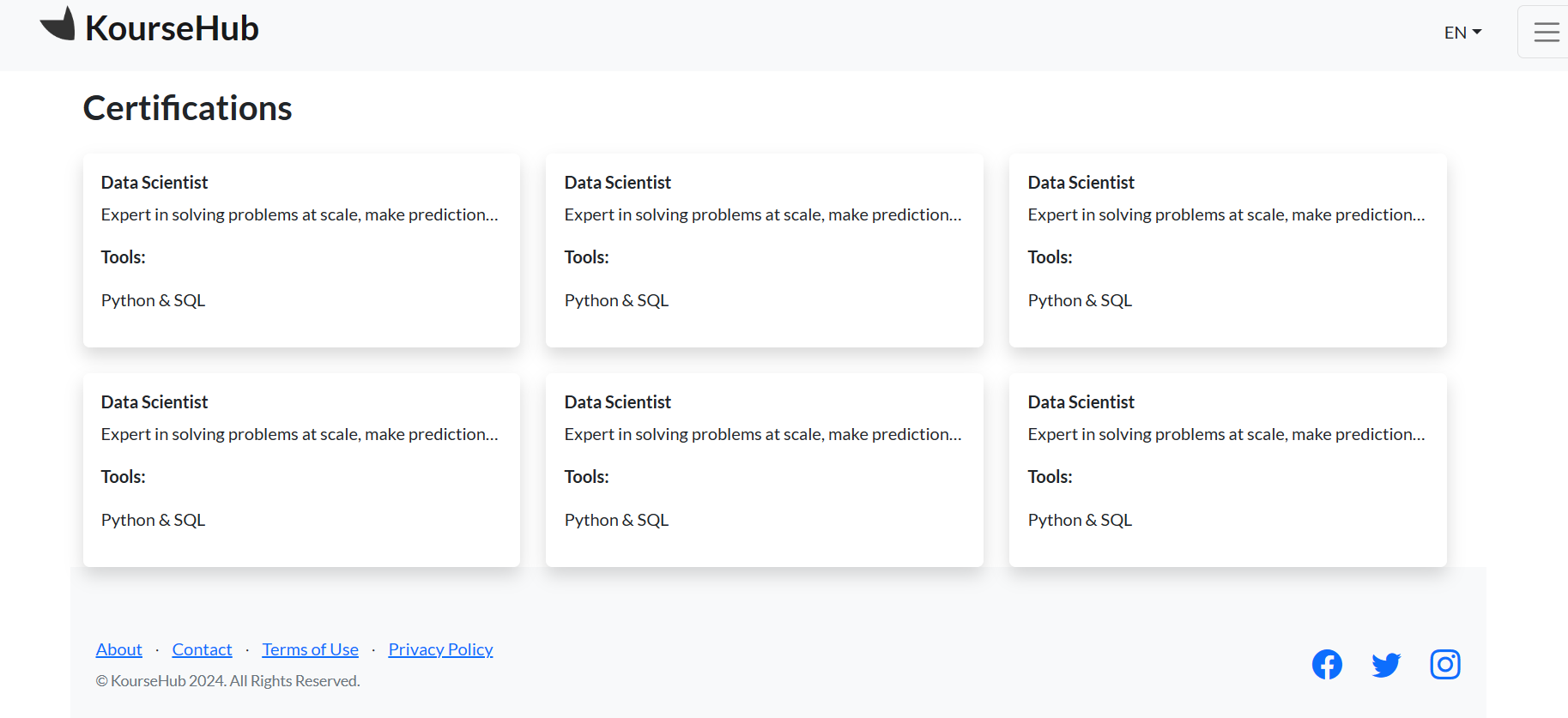This screenshot has width=1568, height=718.
Task: Open the About footer link
Action: [118, 649]
